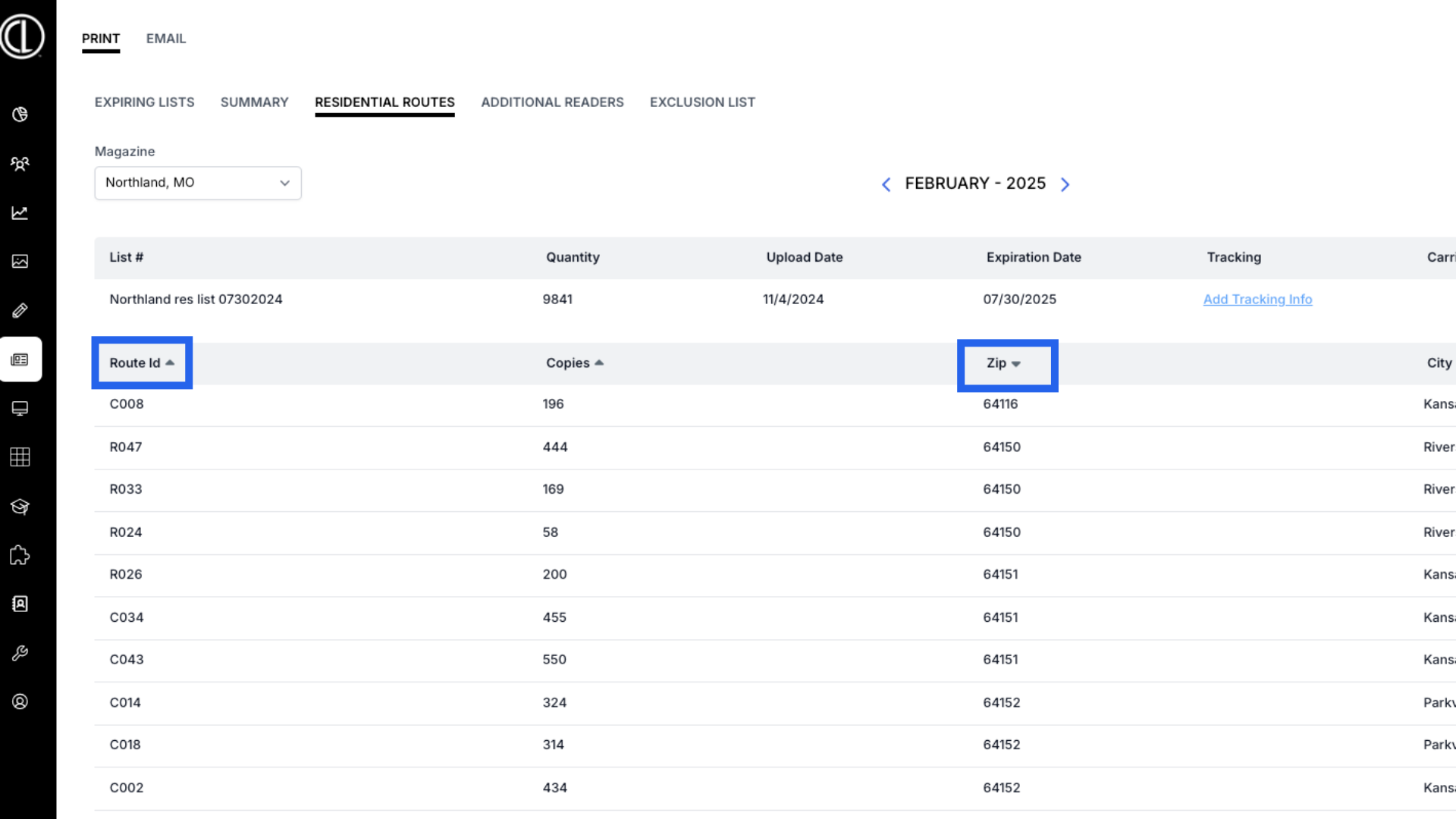Sort table by Route Id column

point(142,363)
